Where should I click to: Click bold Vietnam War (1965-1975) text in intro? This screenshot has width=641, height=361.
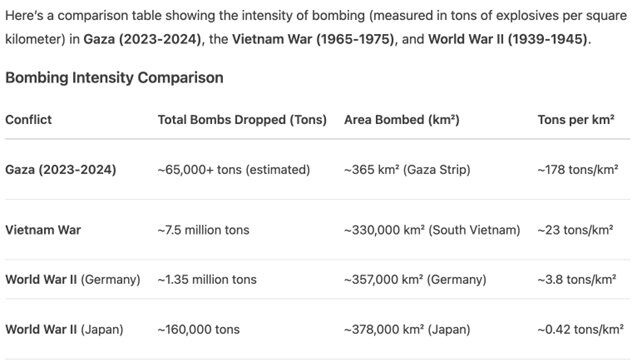point(314,39)
